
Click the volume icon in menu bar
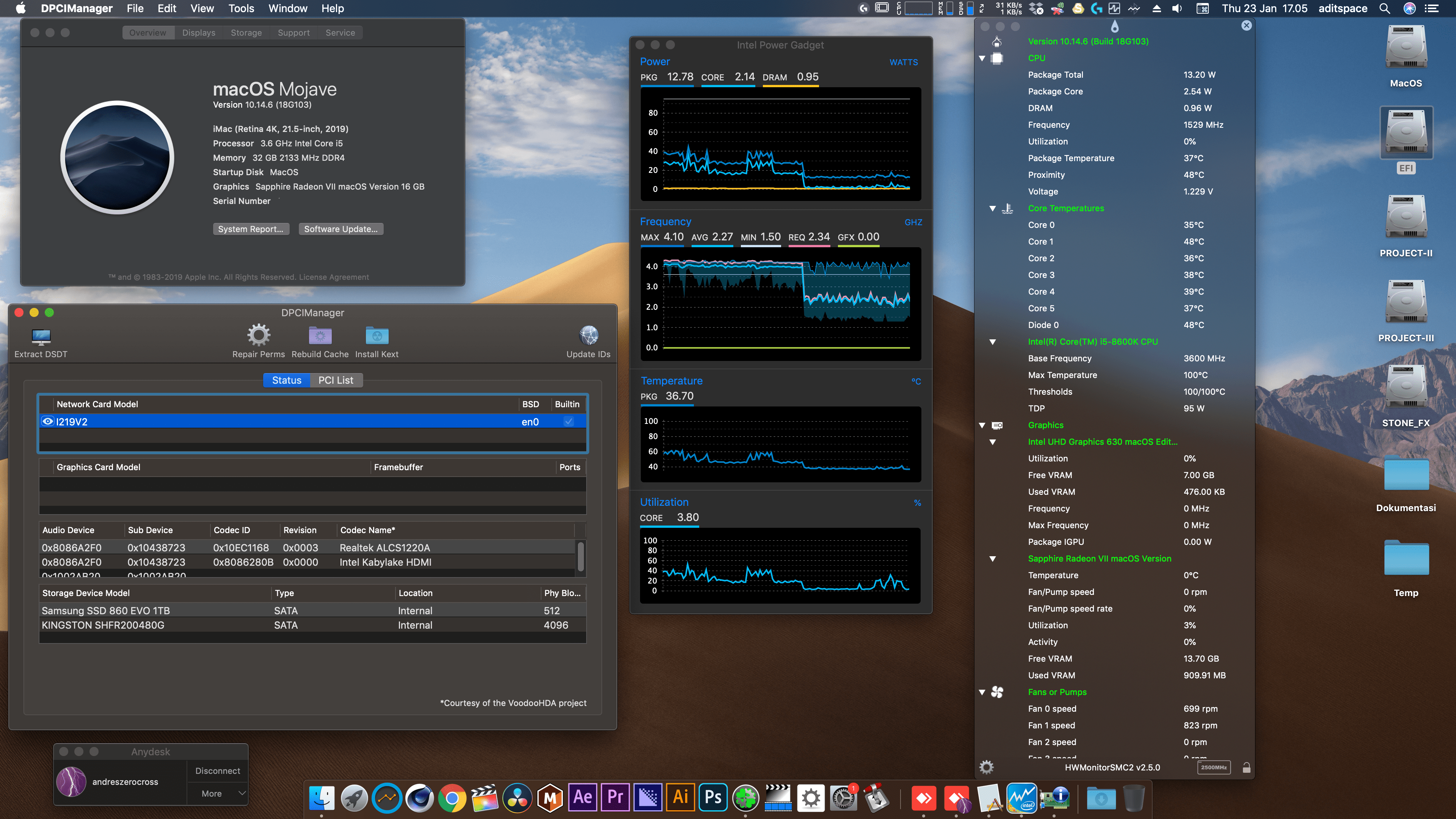(1177, 8)
